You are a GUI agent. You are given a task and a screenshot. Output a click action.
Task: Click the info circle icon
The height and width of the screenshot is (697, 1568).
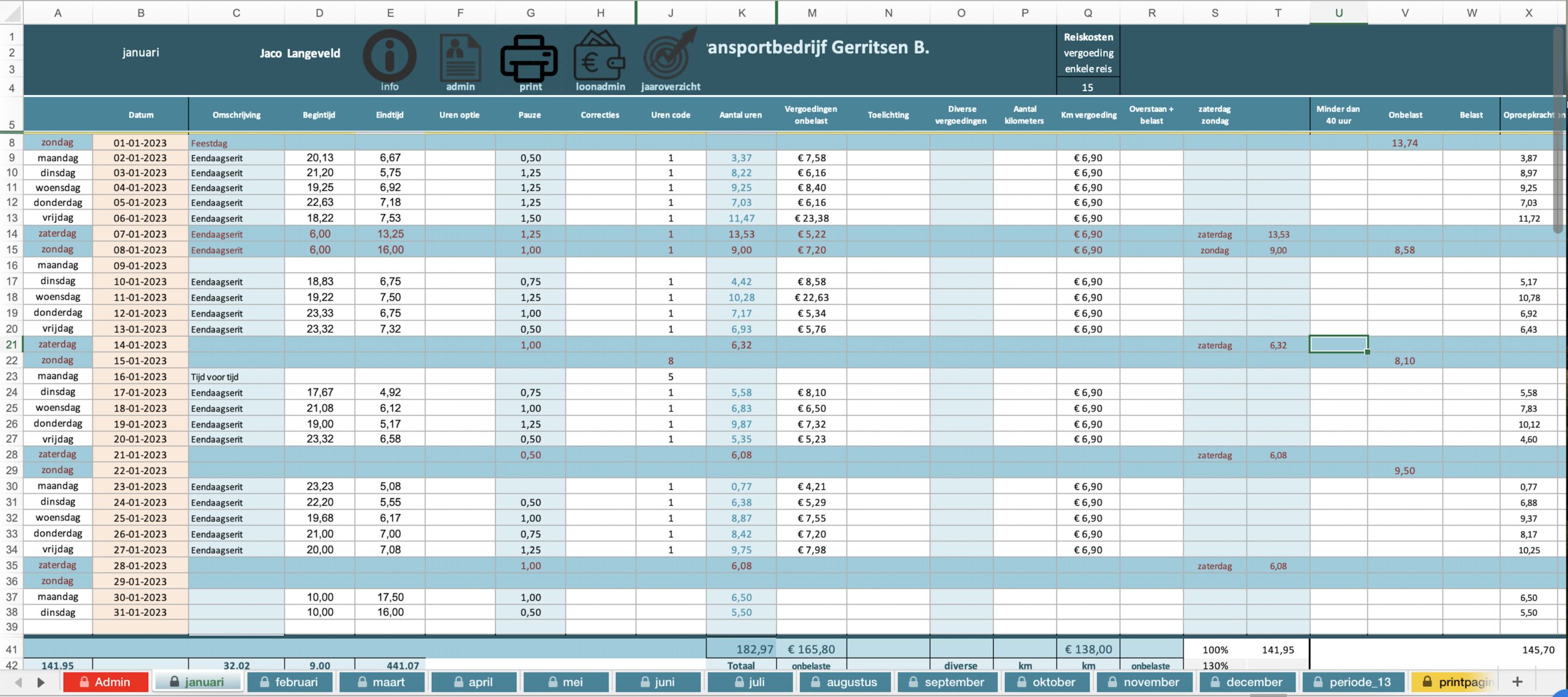pos(390,56)
